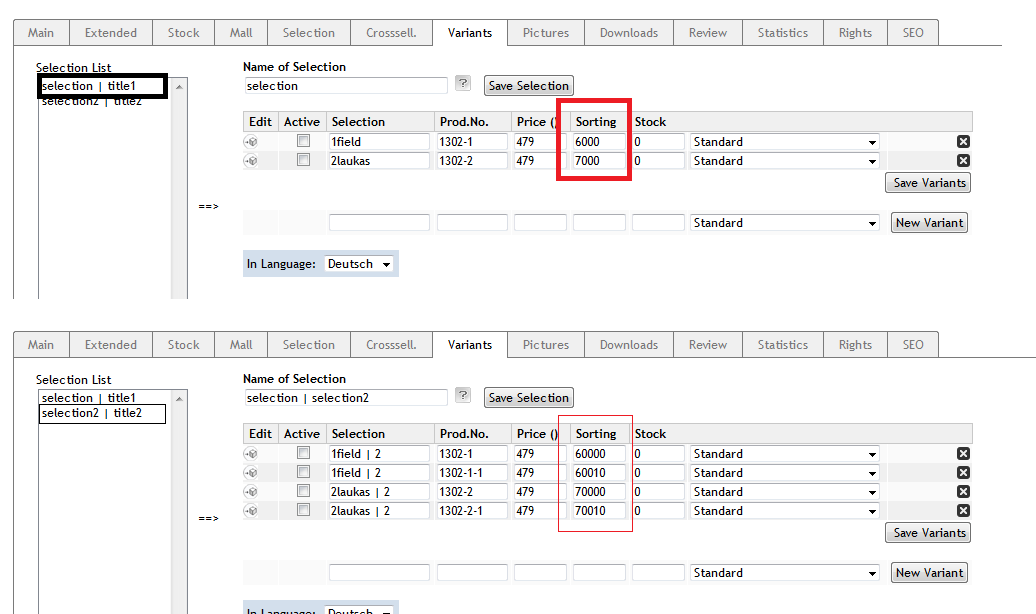
Task: Delete variant with Prod.No. 1302-1-1
Action: [963, 473]
